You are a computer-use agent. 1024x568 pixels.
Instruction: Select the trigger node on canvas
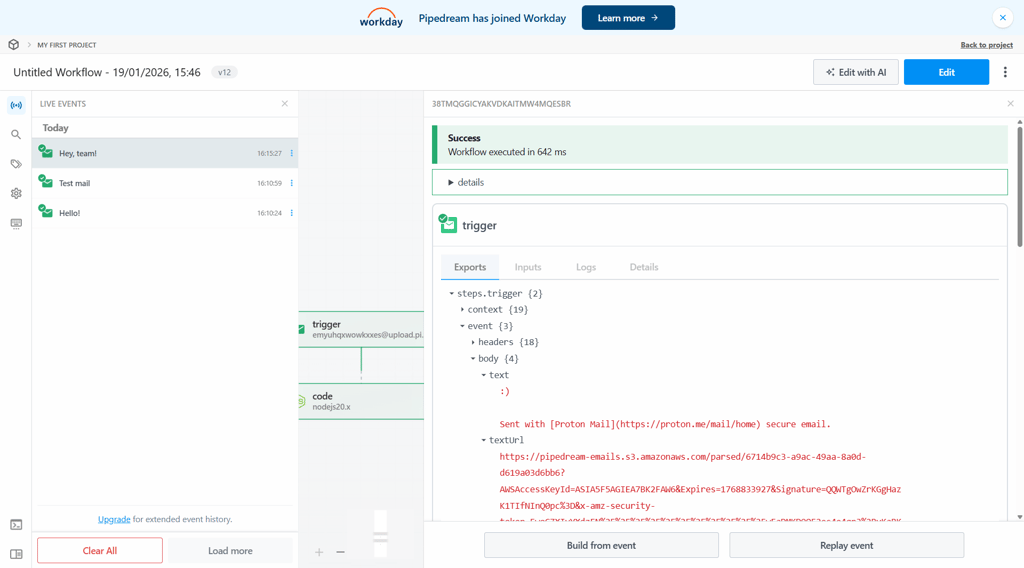[x=361, y=329]
